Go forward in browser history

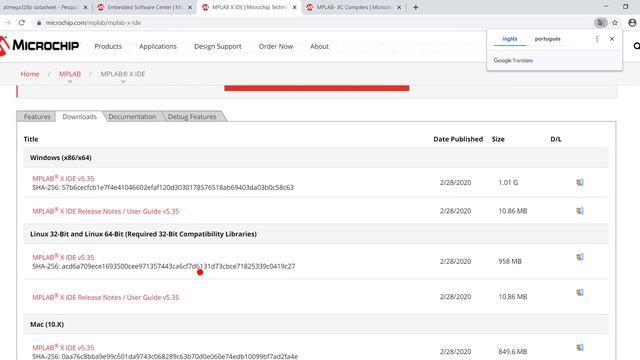click(x=7, y=23)
